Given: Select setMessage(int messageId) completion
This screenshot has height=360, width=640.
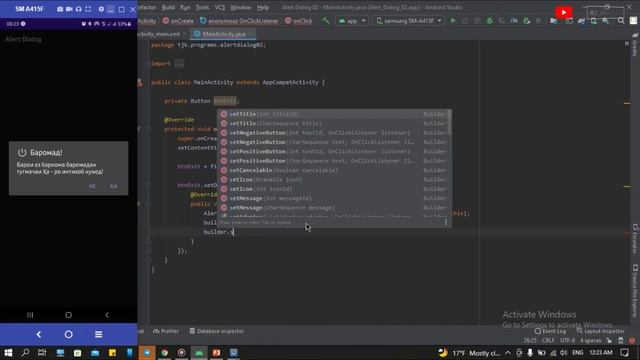Looking at the screenshot, I should point(334,198).
